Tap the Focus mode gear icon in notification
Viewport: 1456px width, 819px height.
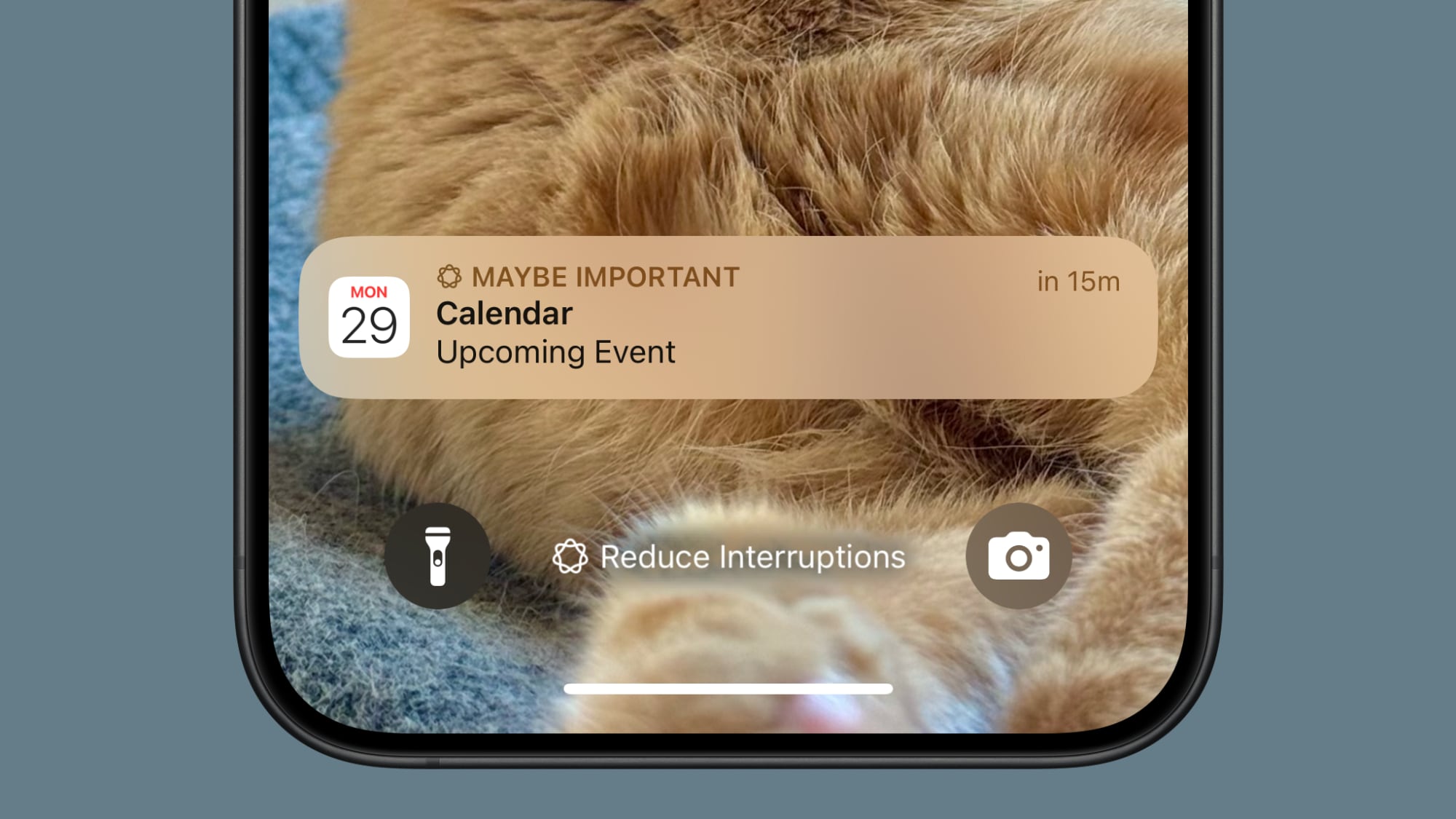pos(448,277)
